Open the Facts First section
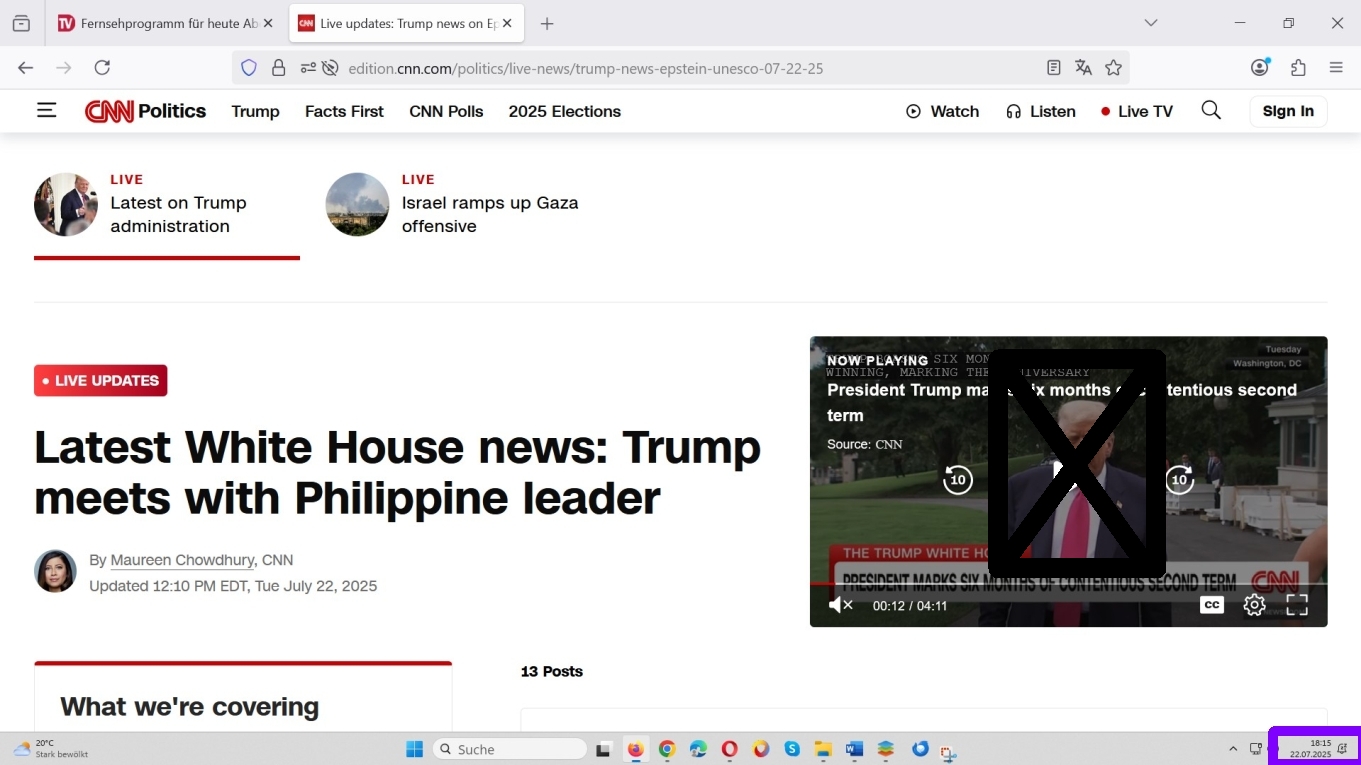 [344, 111]
